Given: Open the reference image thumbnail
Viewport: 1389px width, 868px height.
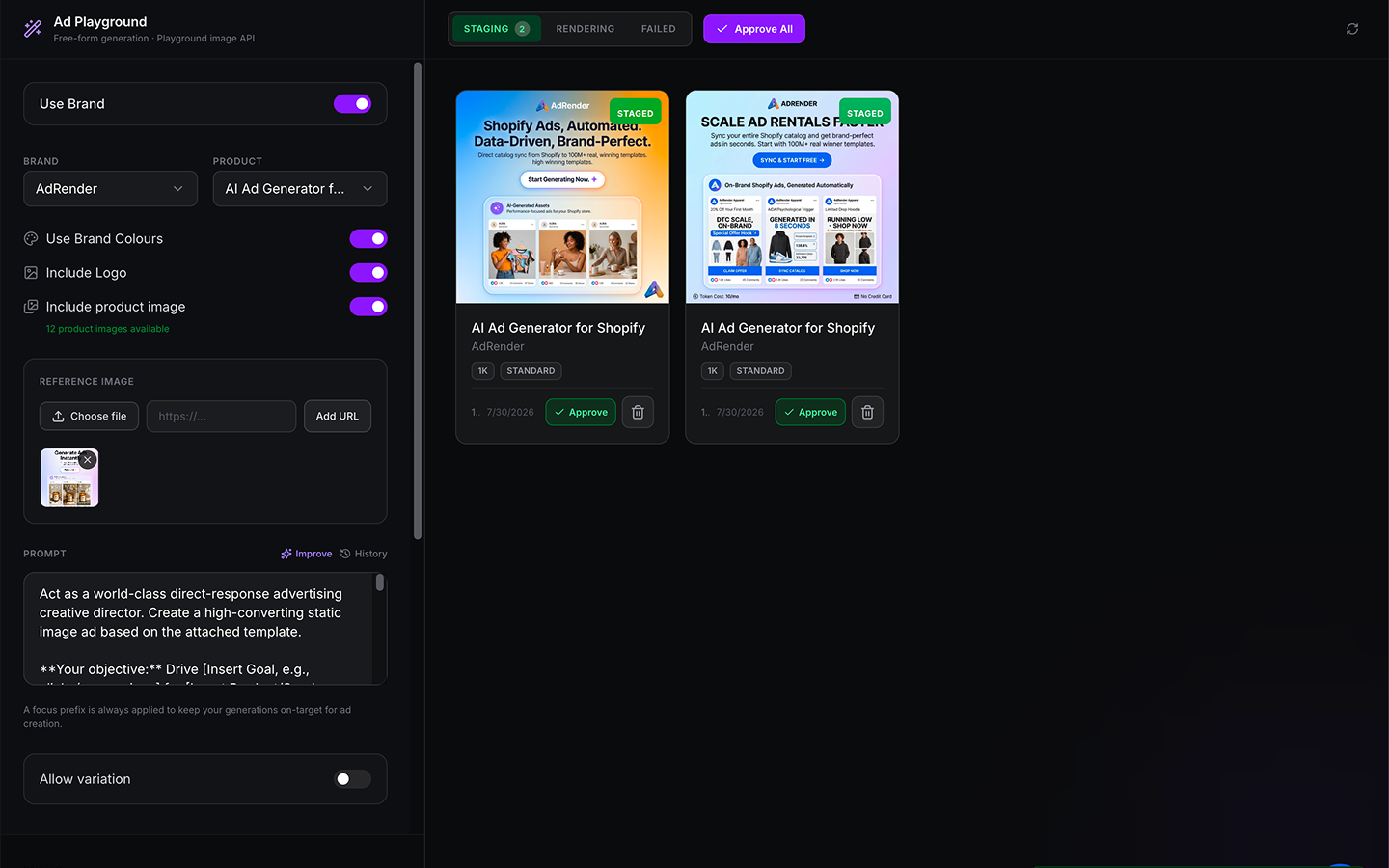Looking at the screenshot, I should (69, 477).
